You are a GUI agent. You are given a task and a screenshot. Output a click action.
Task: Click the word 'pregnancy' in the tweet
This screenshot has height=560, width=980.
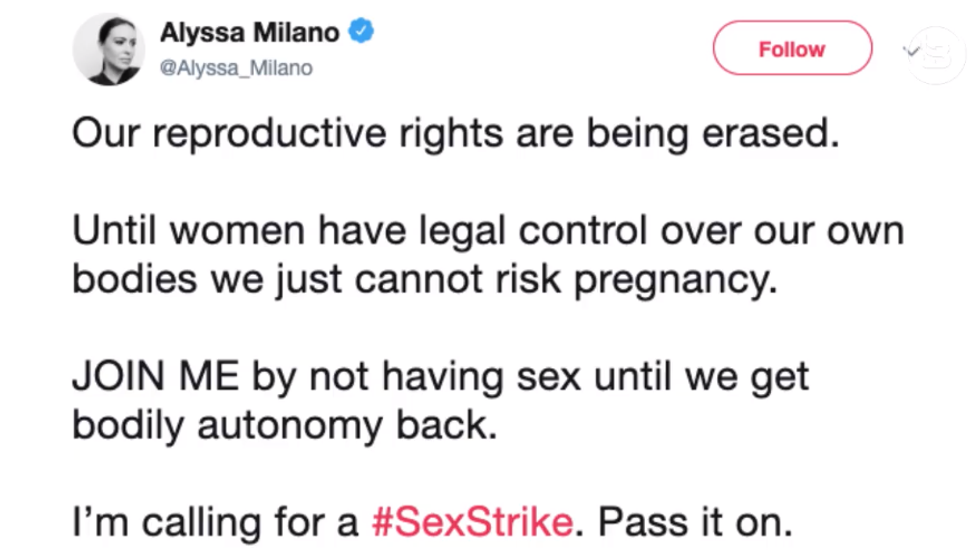685,281
